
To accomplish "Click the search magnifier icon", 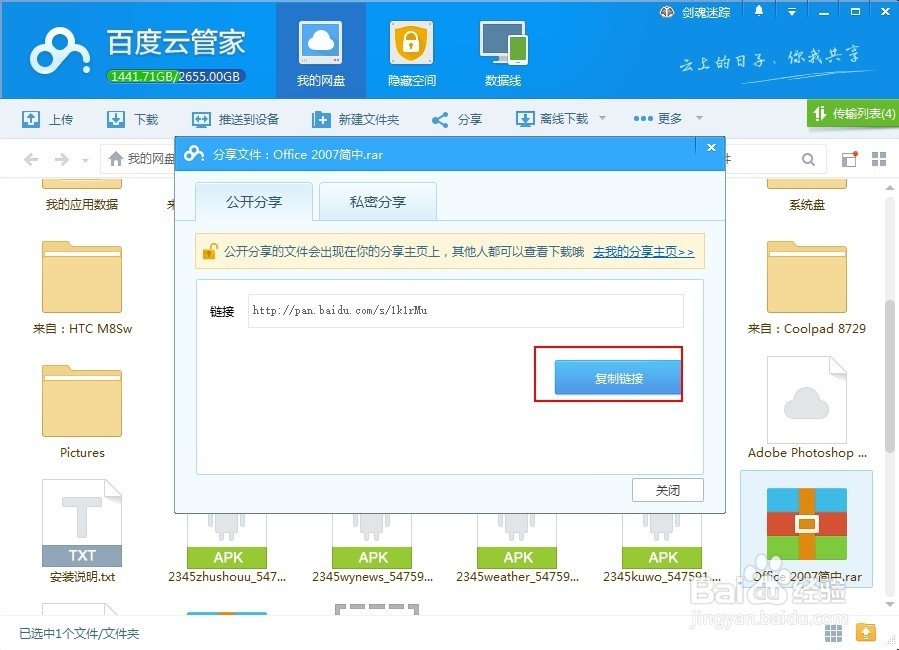I will click(808, 159).
